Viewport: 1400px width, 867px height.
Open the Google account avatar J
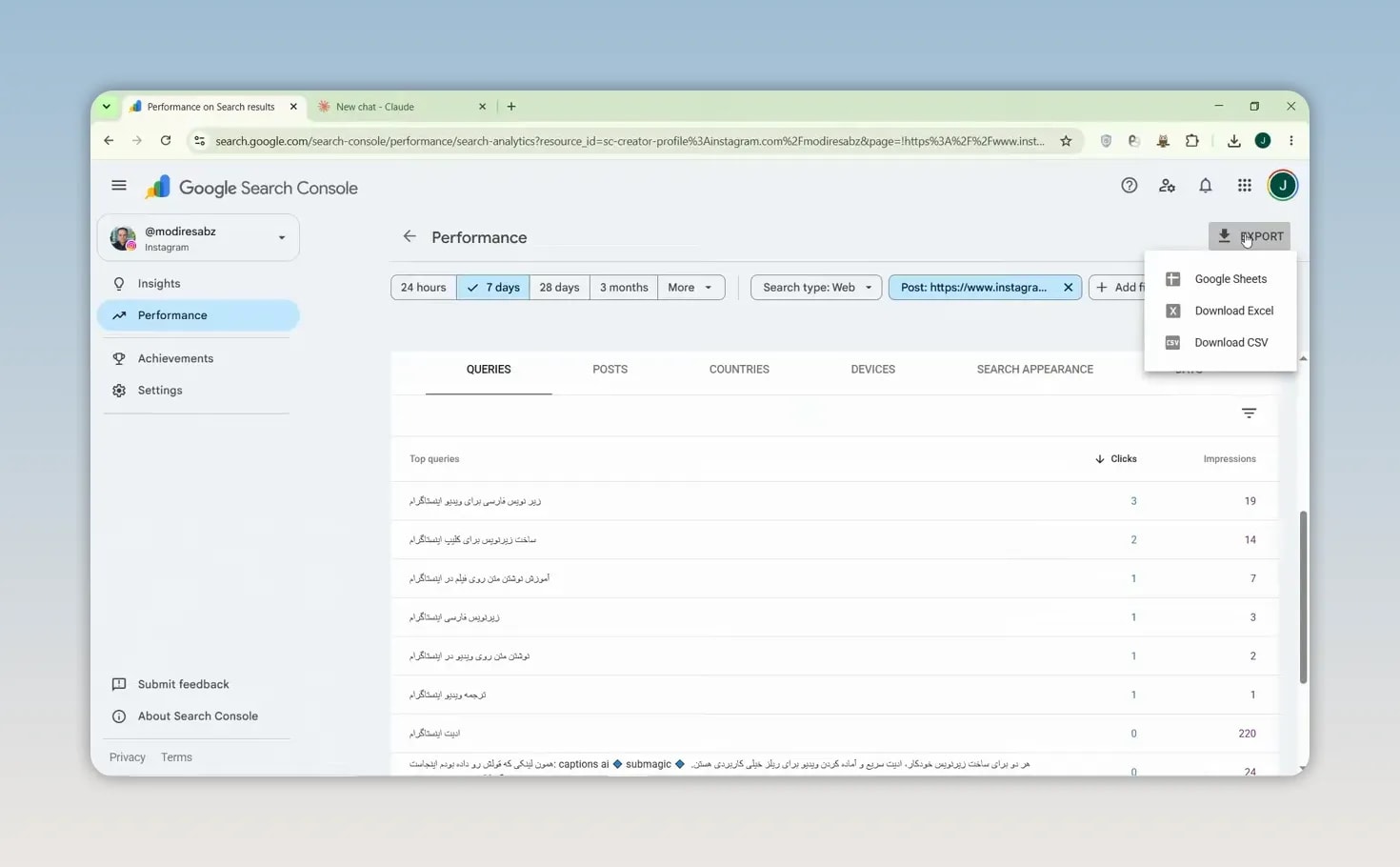pos(1282,186)
